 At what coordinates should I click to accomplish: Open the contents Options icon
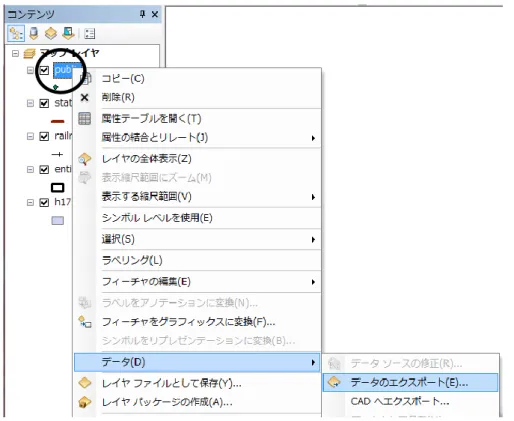89,34
